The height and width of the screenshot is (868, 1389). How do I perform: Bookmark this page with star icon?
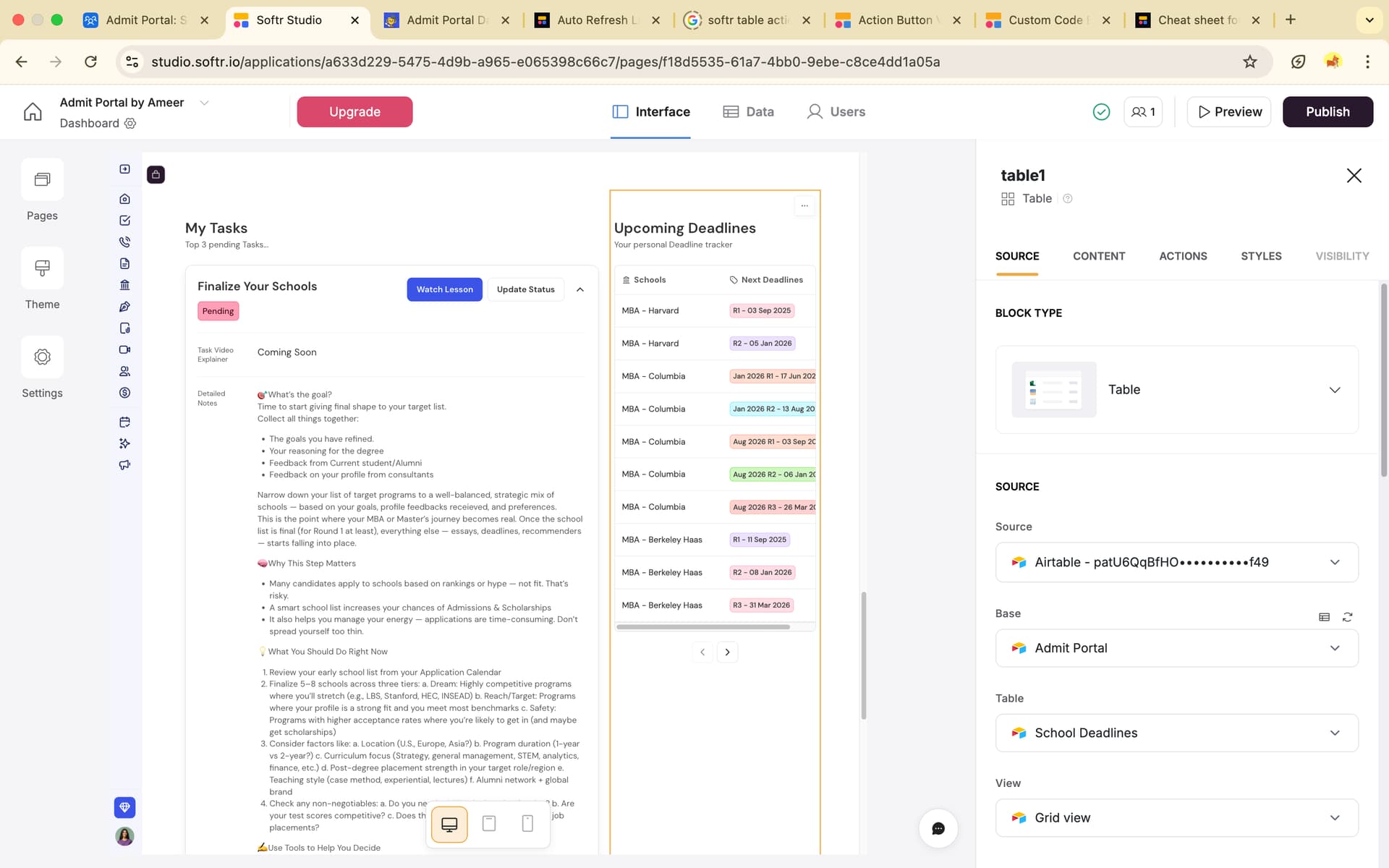(1249, 62)
